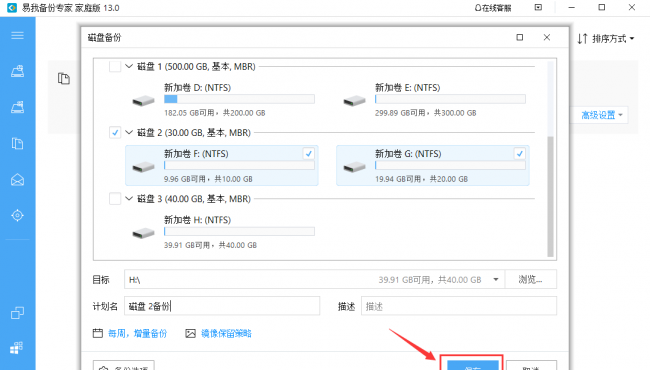Click the E: volume usage bar
The image size is (650, 370).
(x=450, y=99)
